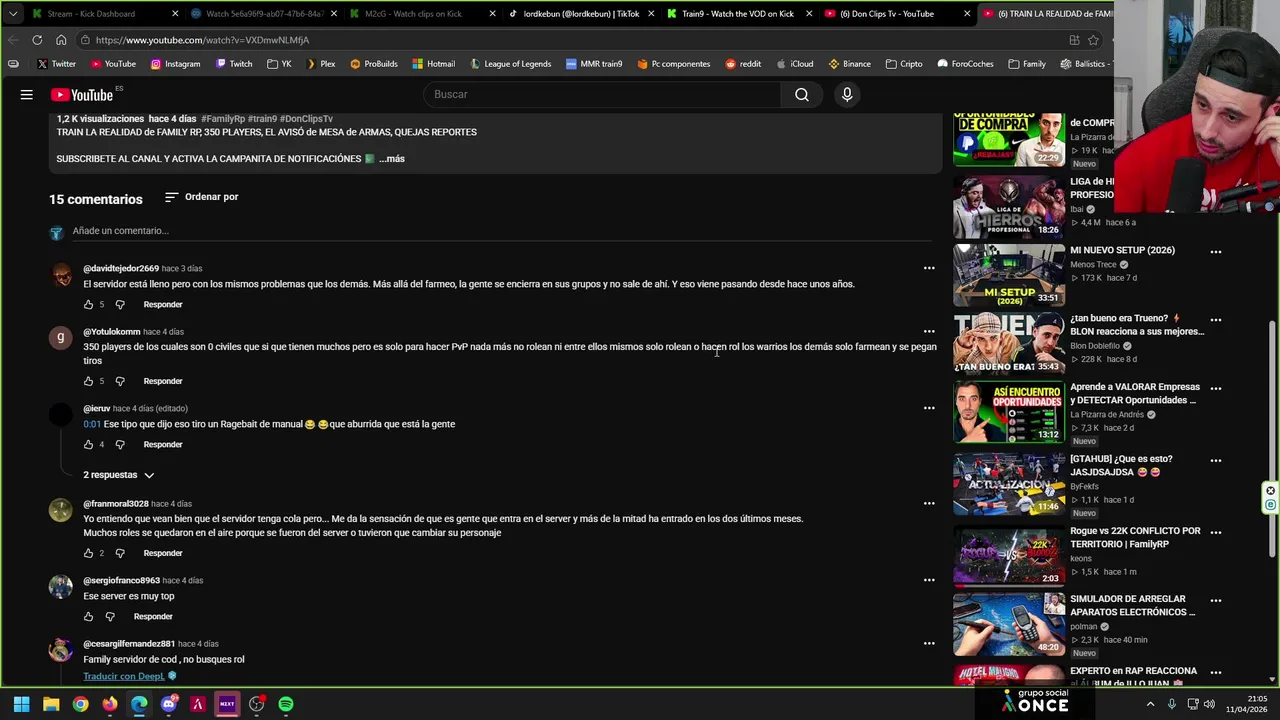Viewport: 1280px width, 720px height.
Task: Open GTAHUB ¿Que es esto? video thumbnail
Action: [x=1009, y=483]
